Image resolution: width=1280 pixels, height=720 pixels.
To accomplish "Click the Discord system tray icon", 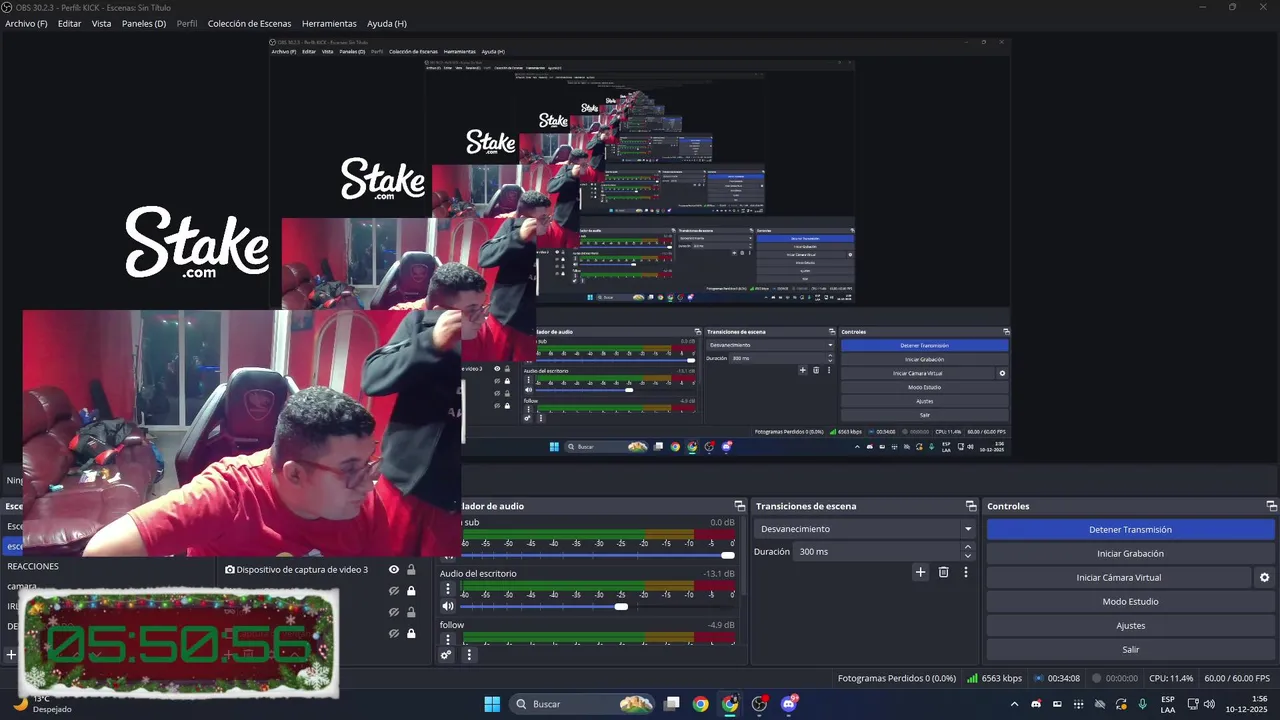I will pyautogui.click(x=1036, y=704).
